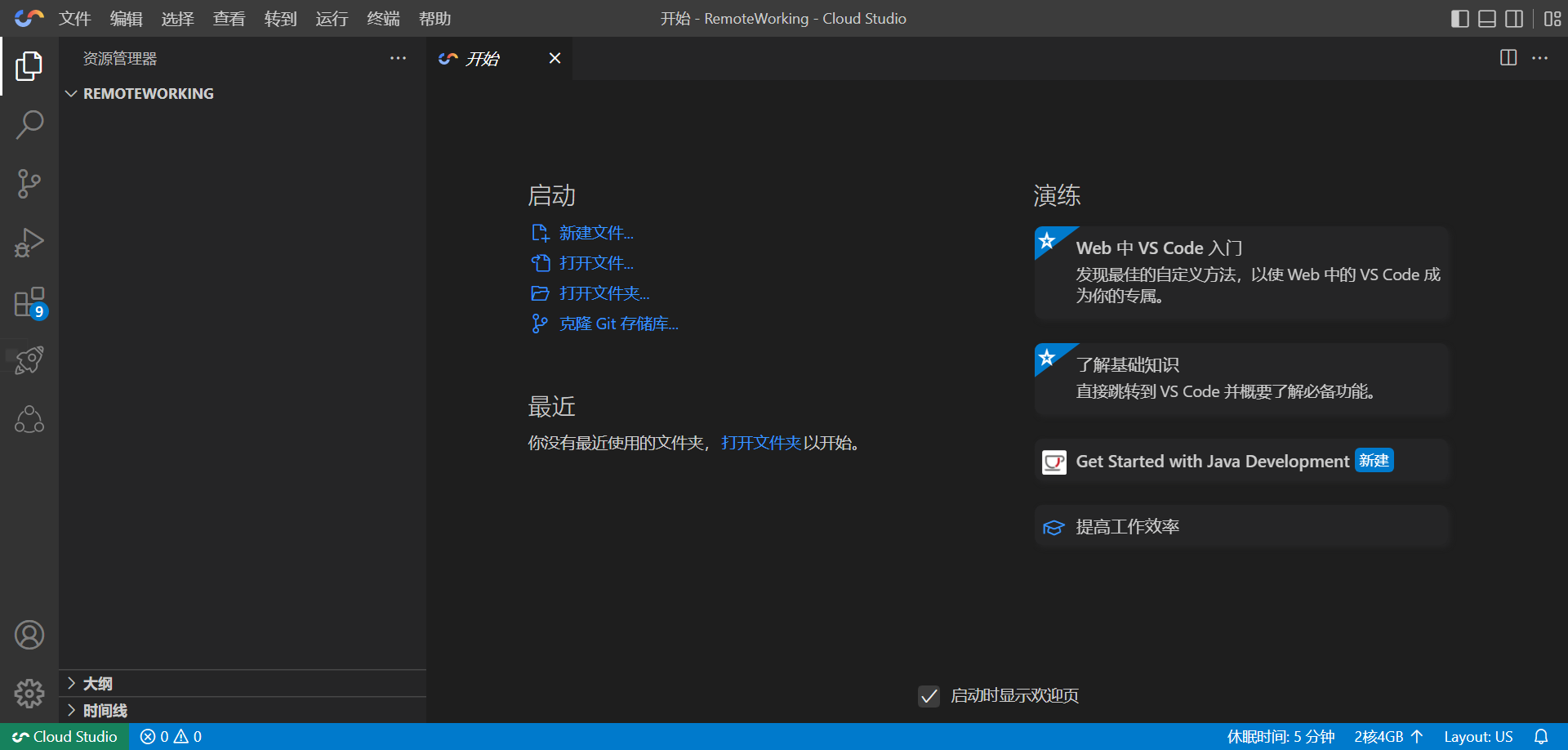Open the 运行 menu
This screenshot has width=1568, height=750.
(332, 19)
